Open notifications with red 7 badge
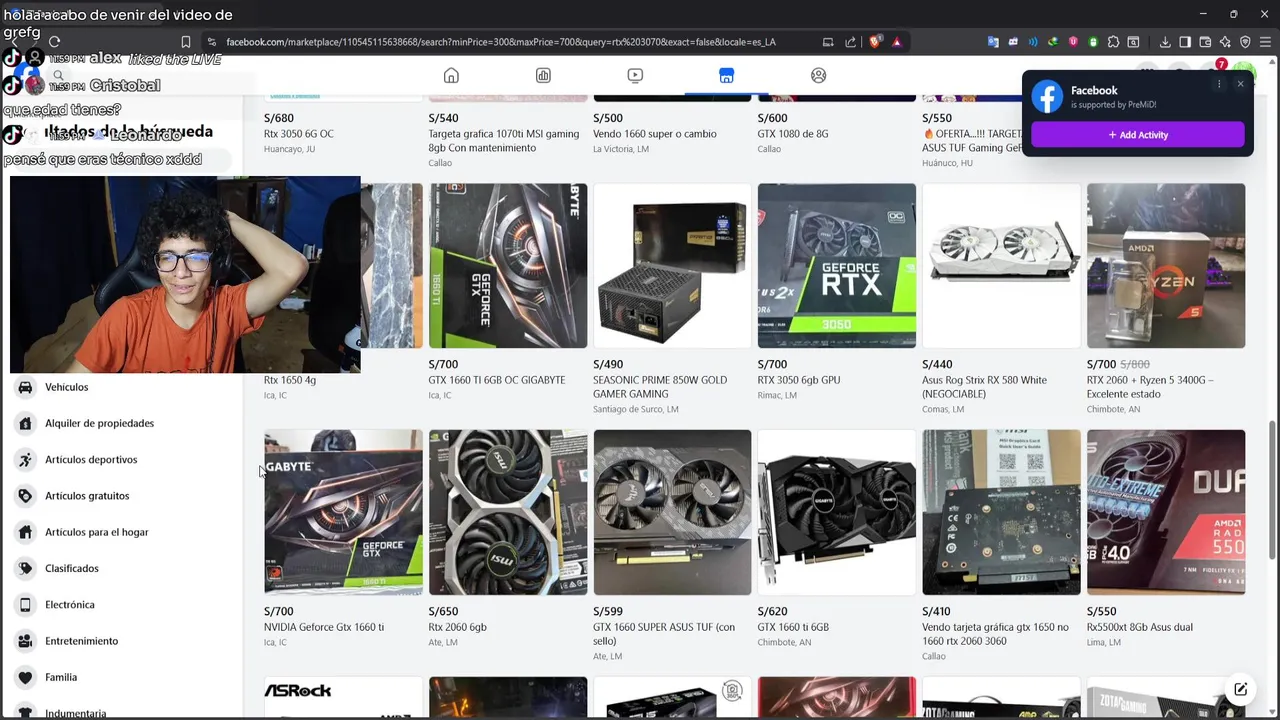The height and width of the screenshot is (720, 1280). point(1212,73)
